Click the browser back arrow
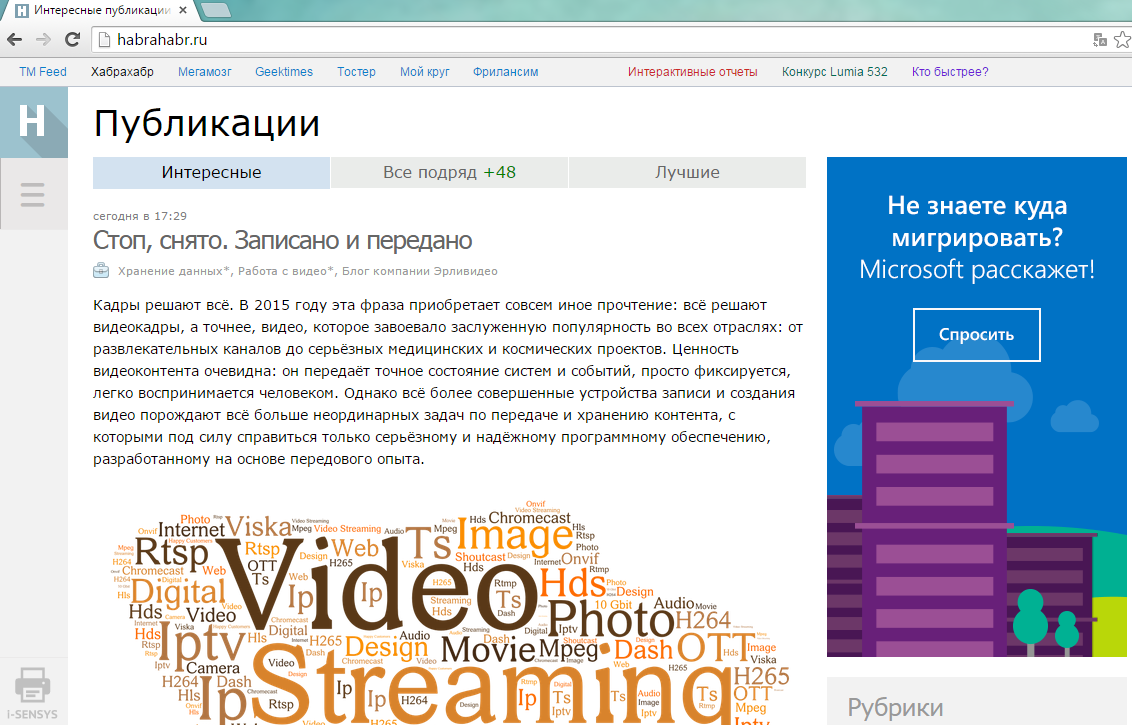1132x725 pixels. (x=15, y=40)
